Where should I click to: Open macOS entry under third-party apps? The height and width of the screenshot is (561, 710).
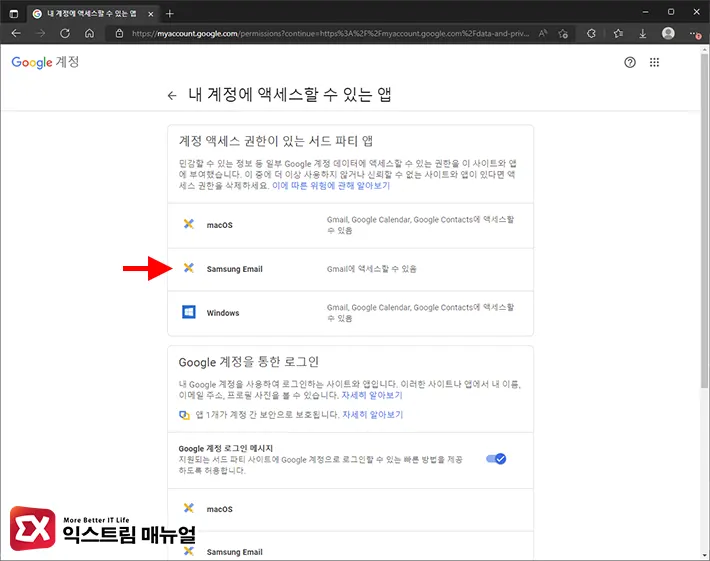(x=350, y=225)
